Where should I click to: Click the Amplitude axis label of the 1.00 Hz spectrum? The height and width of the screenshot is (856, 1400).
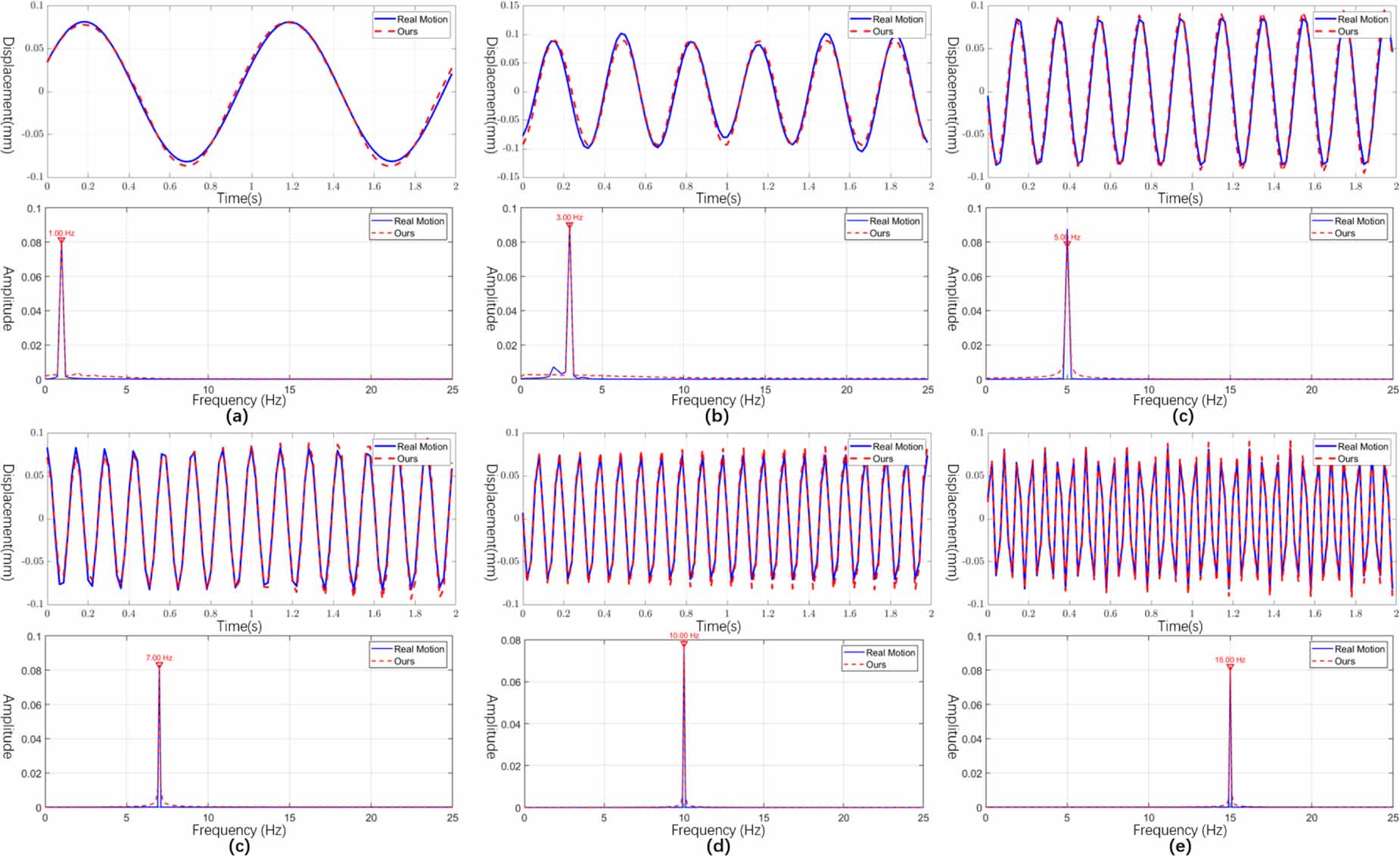8,298
